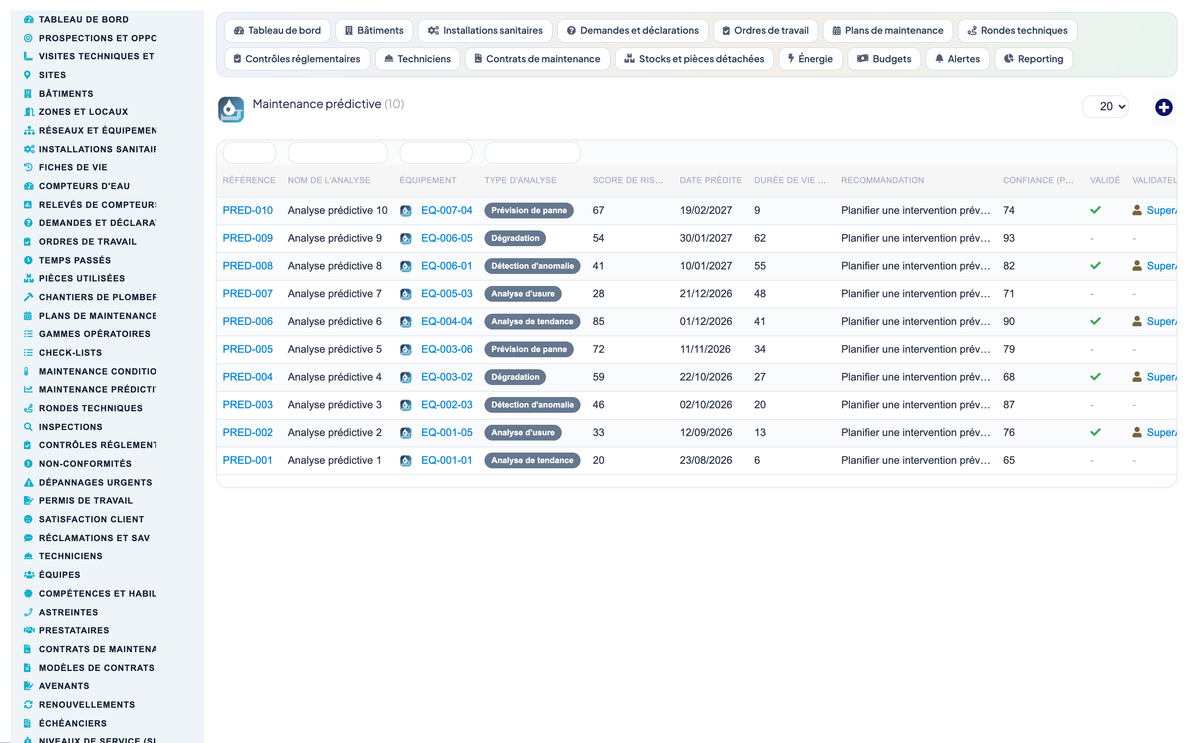Open the Alertes tab
1200x743 pixels.
click(x=957, y=59)
